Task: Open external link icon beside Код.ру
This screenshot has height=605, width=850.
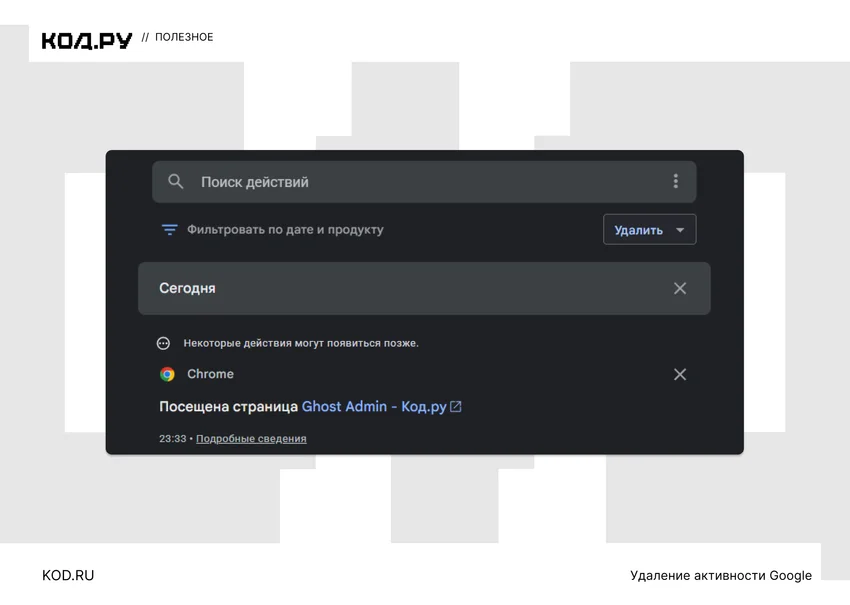Action: coord(456,407)
